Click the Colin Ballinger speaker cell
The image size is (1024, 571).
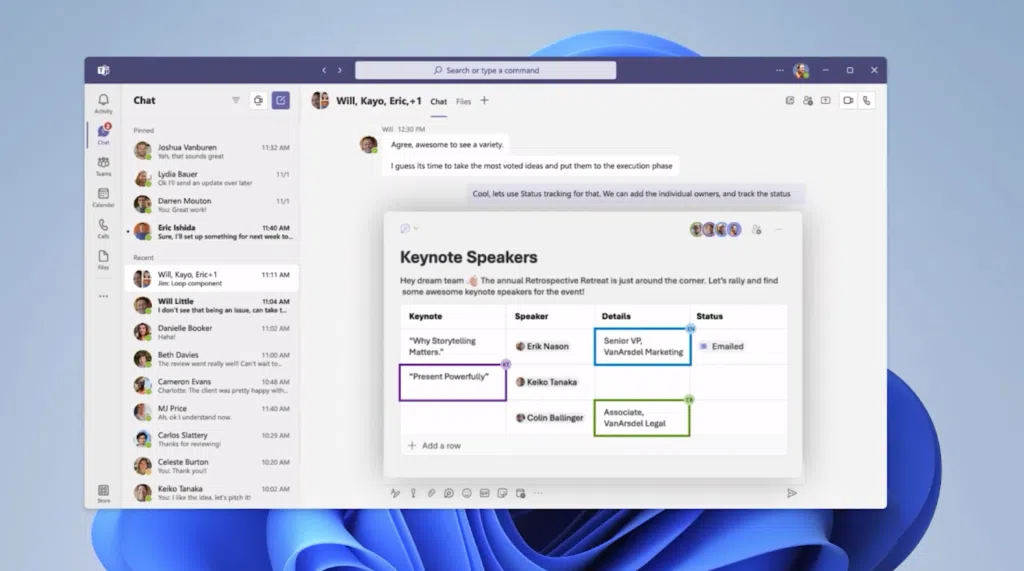pos(550,417)
